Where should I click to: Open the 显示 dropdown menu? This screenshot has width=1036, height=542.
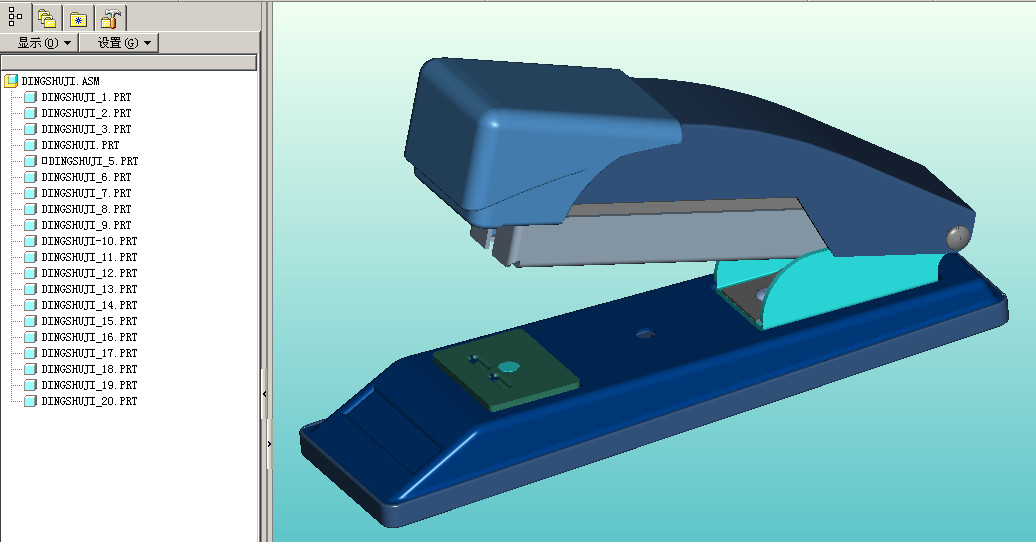point(40,43)
